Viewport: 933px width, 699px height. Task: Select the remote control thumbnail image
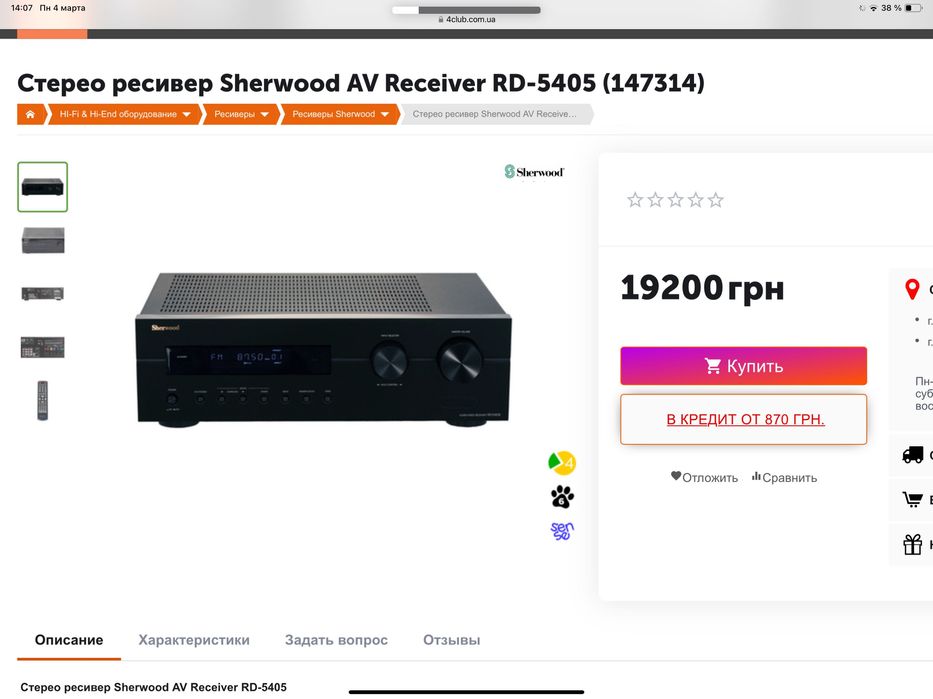42,400
